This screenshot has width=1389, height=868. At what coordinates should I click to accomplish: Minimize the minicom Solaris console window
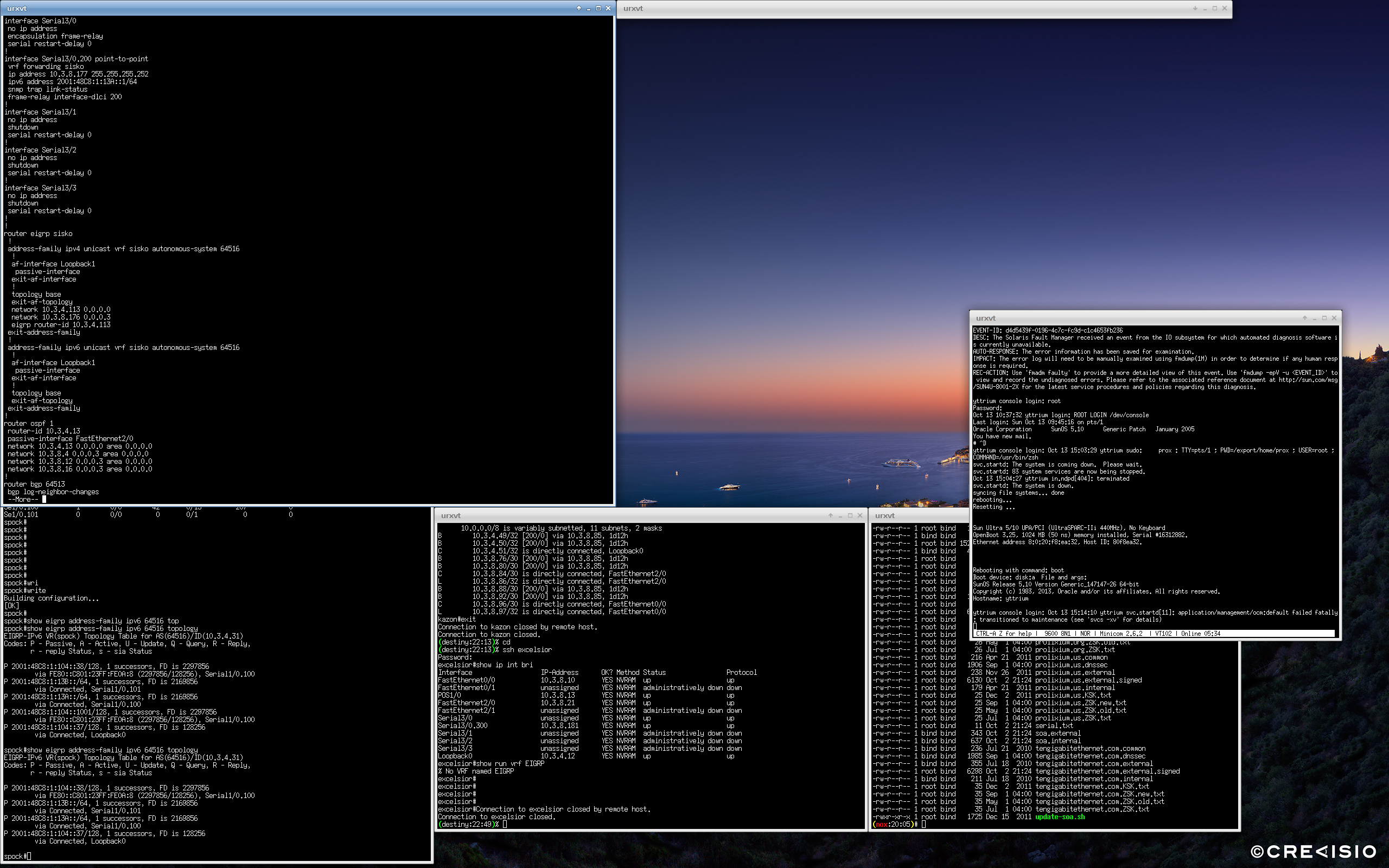[1314, 317]
